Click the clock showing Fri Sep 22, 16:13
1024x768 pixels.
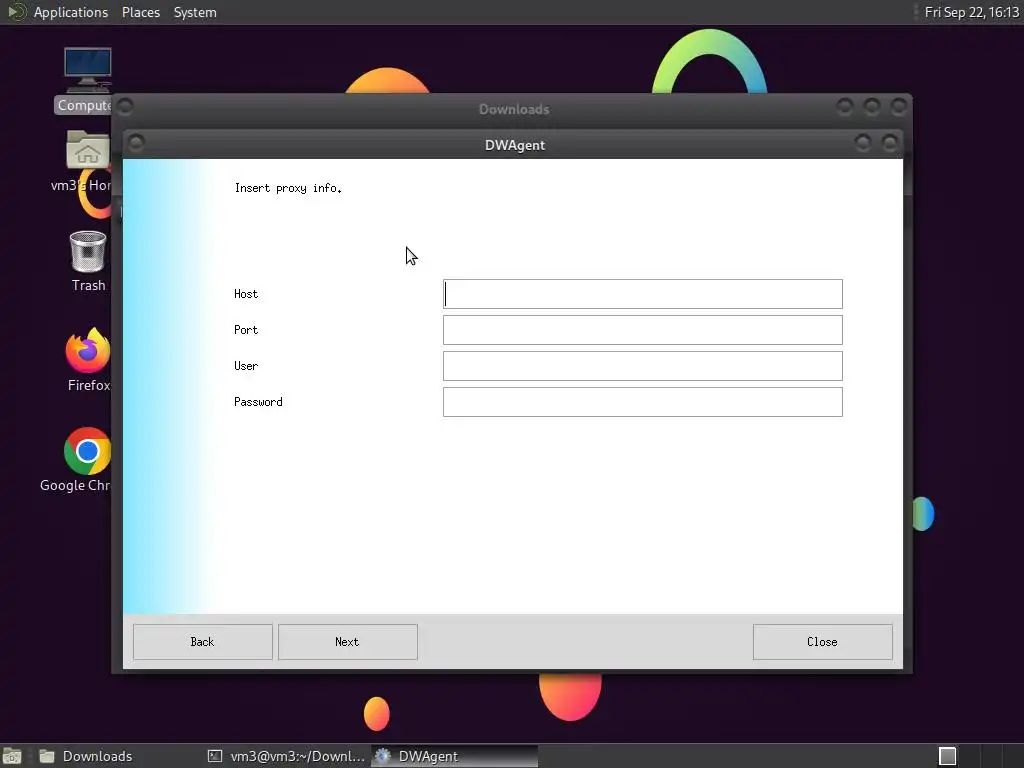(x=972, y=12)
